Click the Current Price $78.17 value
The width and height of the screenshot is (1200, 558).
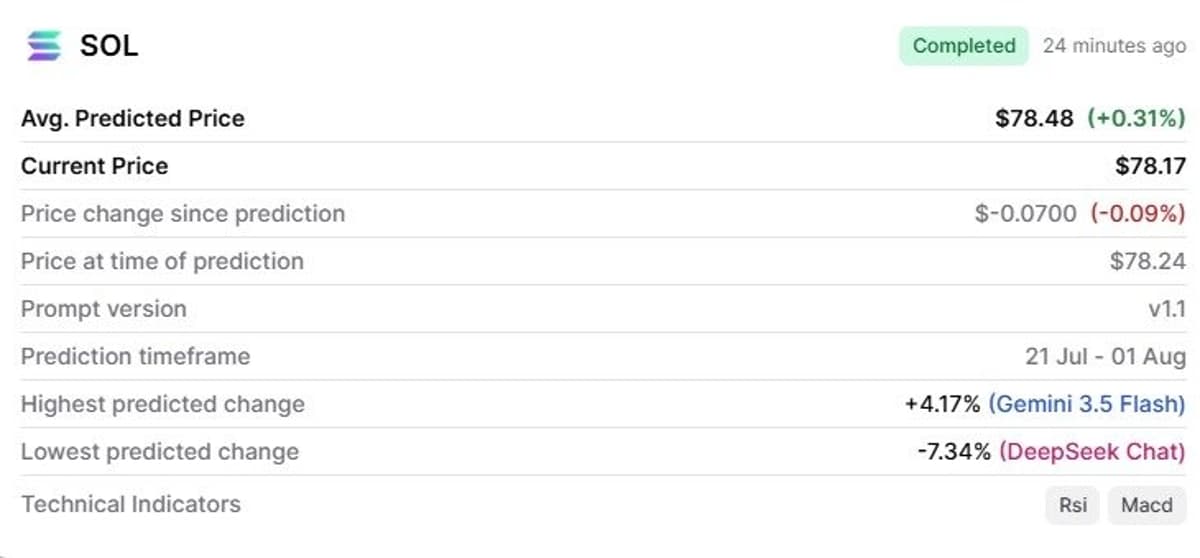pyautogui.click(x=1150, y=166)
